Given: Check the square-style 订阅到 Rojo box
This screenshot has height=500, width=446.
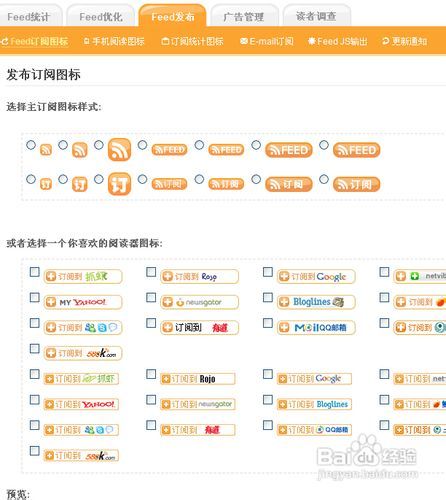Looking at the screenshot, I should (151, 374).
